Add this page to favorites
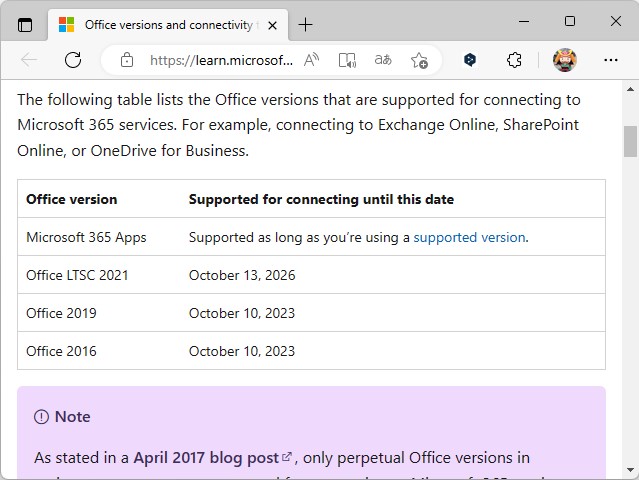639x480 pixels. 419,60
